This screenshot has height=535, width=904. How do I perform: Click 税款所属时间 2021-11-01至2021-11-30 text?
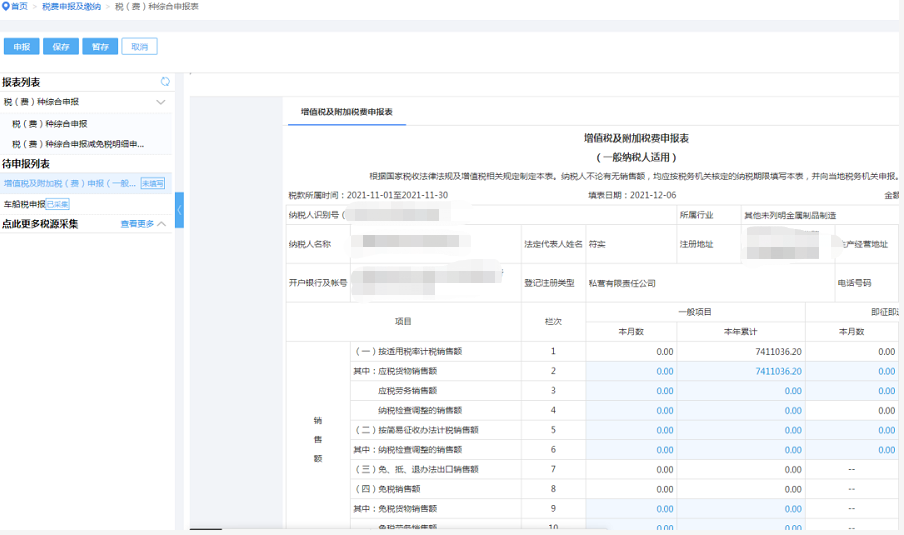(368, 195)
